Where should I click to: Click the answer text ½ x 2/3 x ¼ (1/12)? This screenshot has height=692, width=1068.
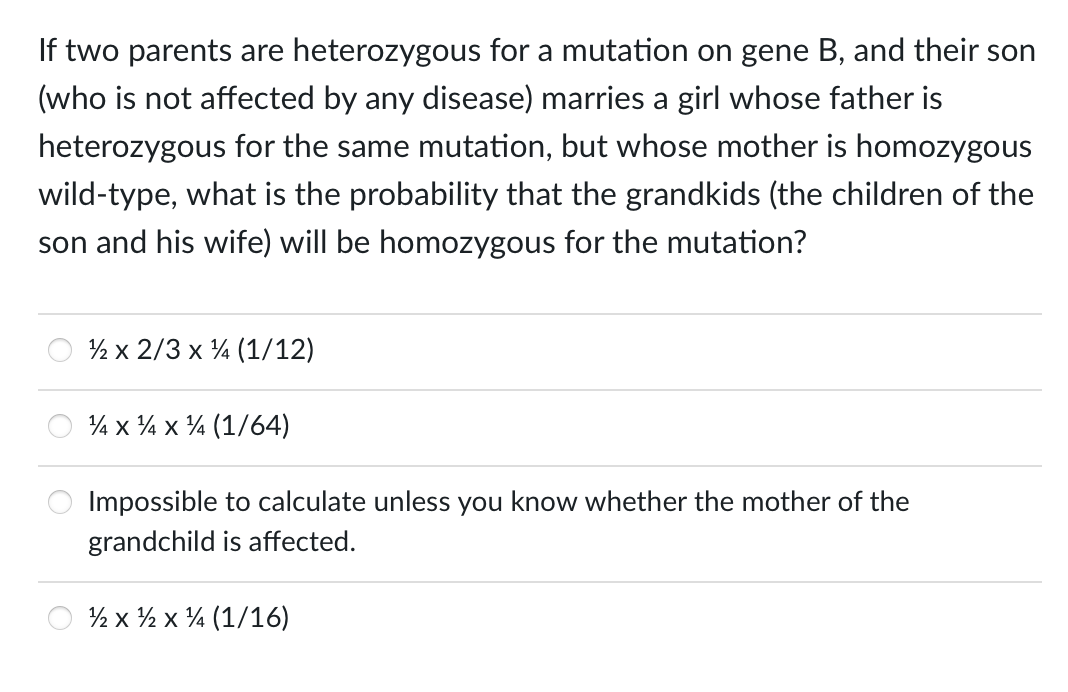tap(199, 350)
